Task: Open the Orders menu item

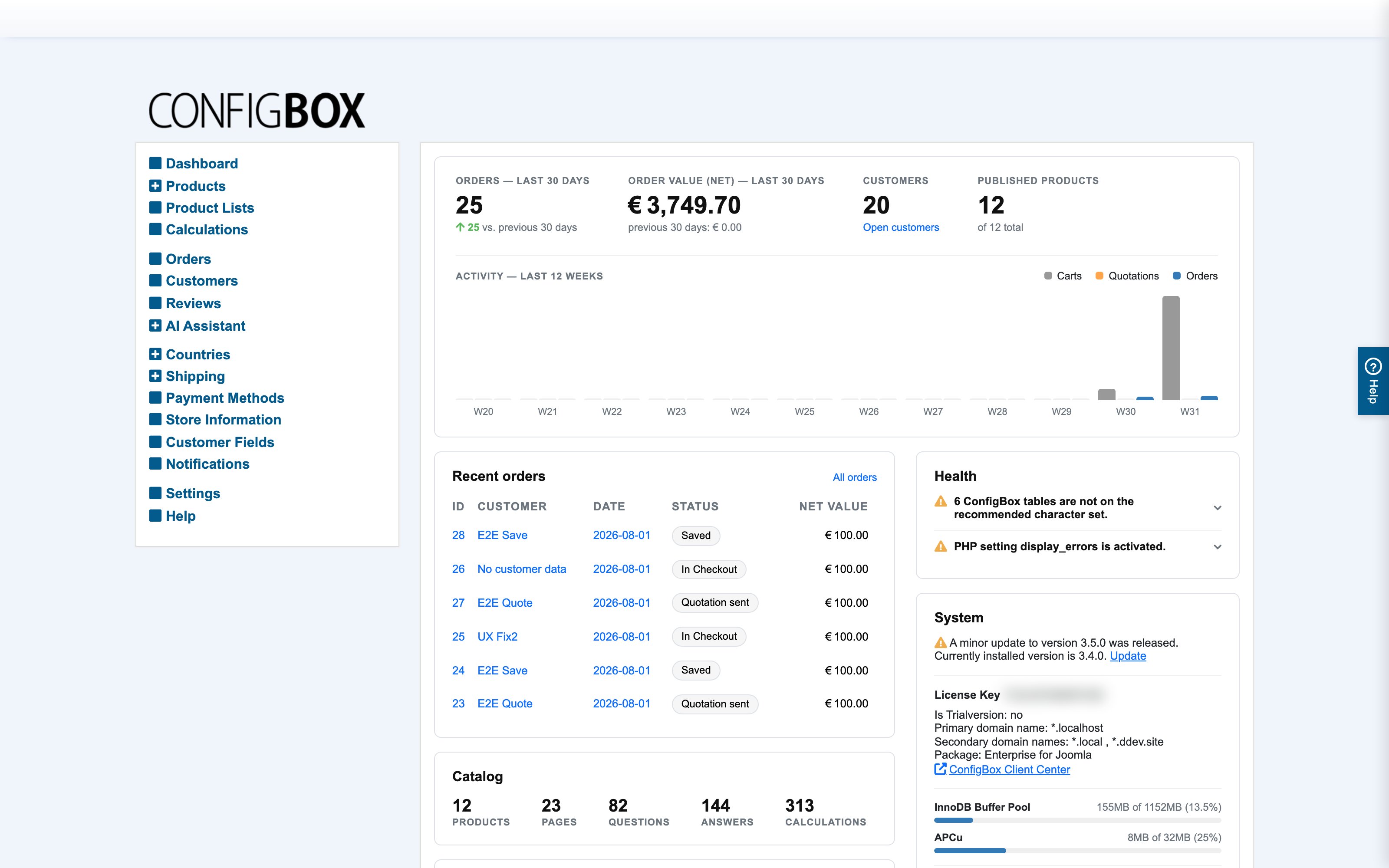Action: point(188,259)
